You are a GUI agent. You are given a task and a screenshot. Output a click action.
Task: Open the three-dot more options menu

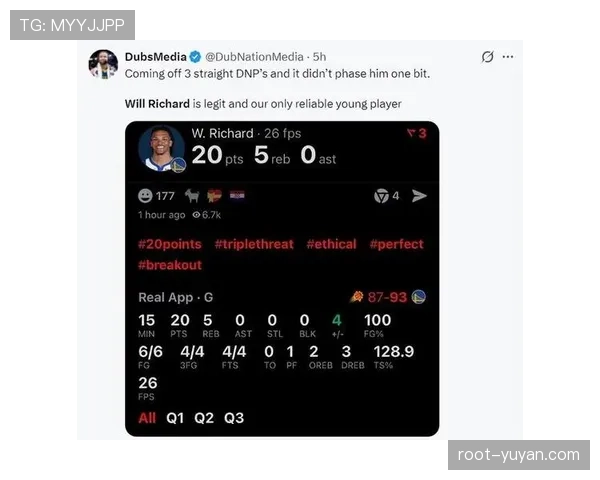click(508, 57)
